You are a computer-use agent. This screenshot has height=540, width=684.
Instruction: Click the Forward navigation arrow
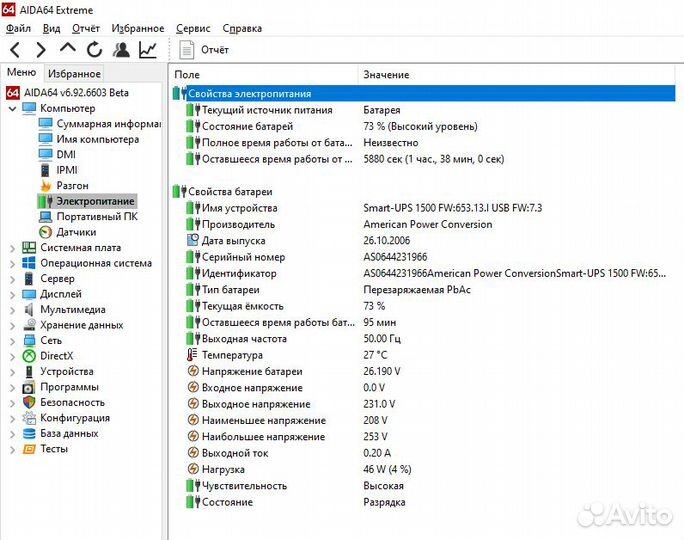[x=41, y=50]
